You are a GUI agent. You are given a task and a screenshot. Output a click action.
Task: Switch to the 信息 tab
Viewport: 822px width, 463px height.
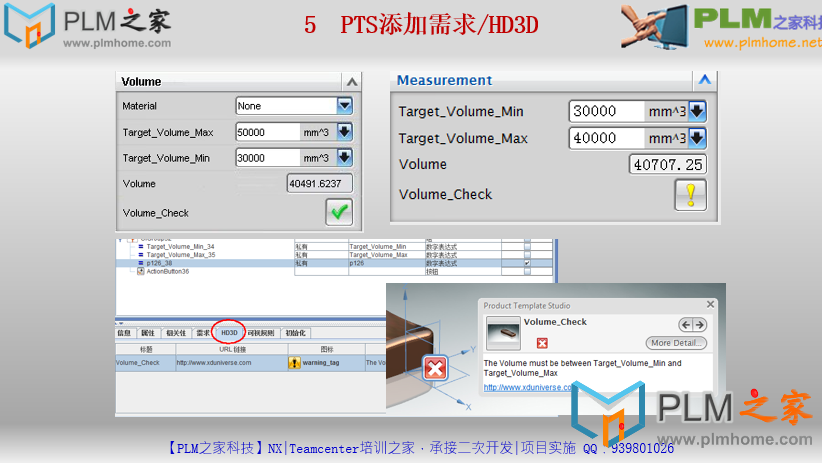[124, 333]
